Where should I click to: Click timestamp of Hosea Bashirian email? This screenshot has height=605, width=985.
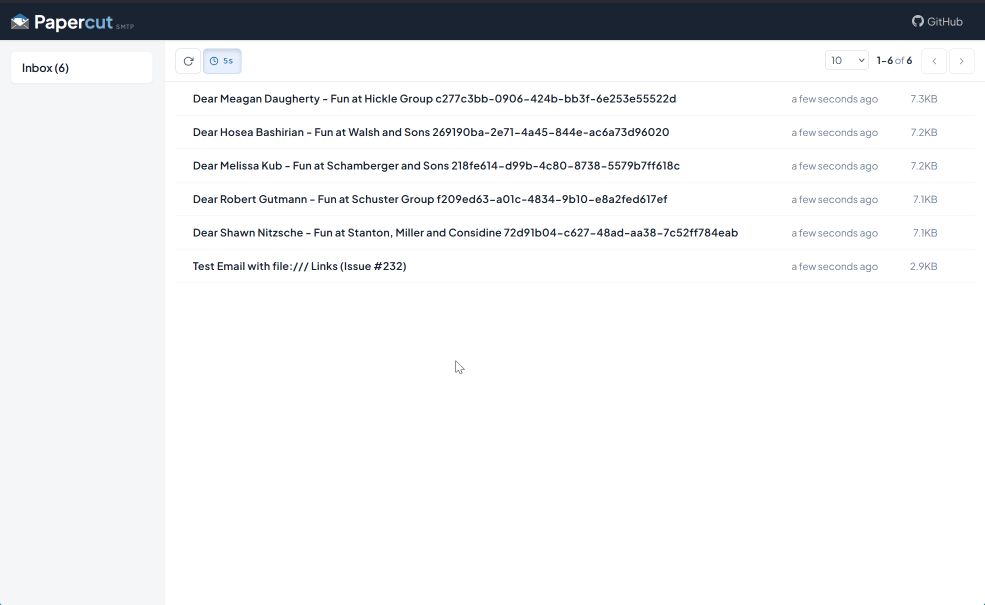click(x=834, y=133)
